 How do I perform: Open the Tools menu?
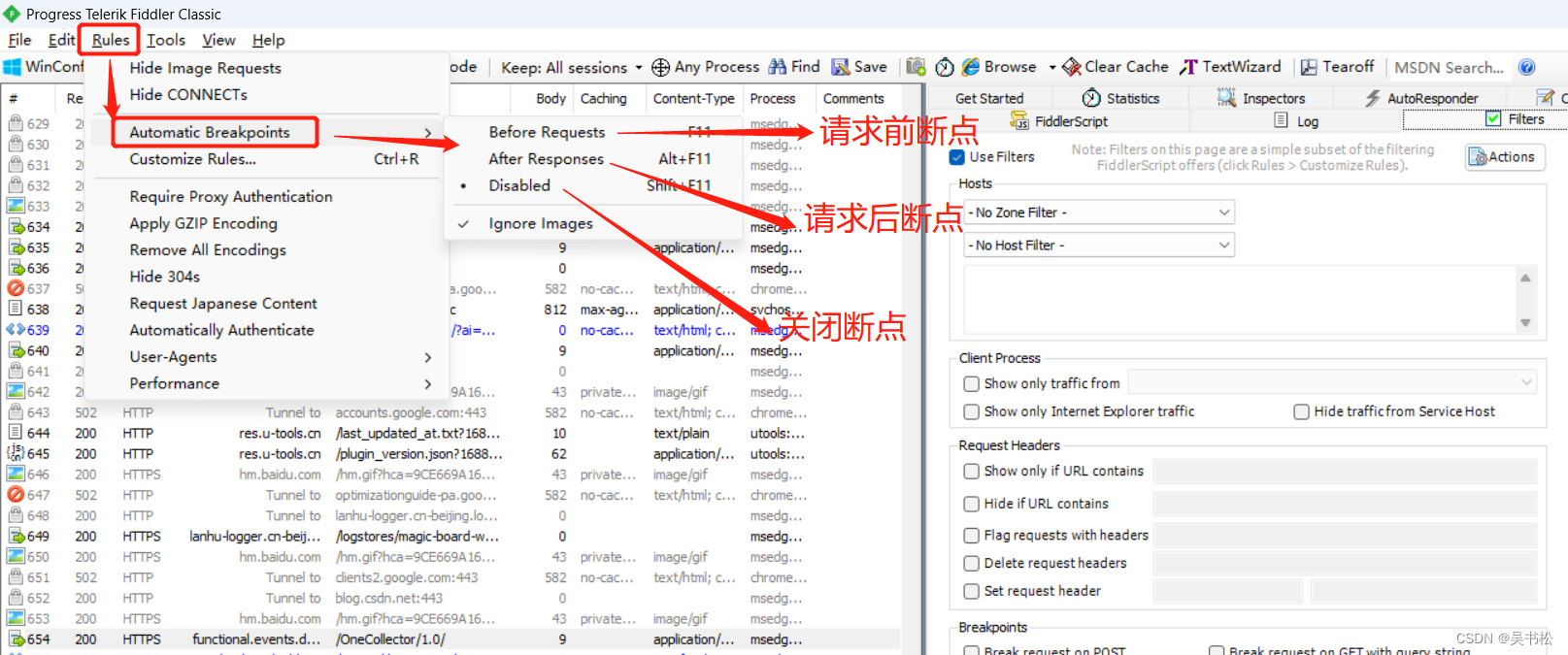(x=166, y=40)
